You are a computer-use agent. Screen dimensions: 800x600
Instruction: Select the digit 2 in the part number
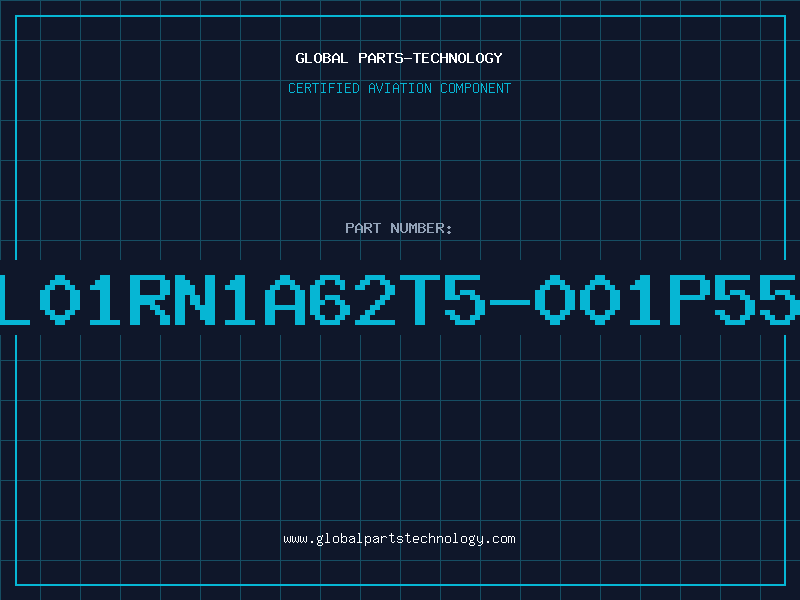[375, 300]
